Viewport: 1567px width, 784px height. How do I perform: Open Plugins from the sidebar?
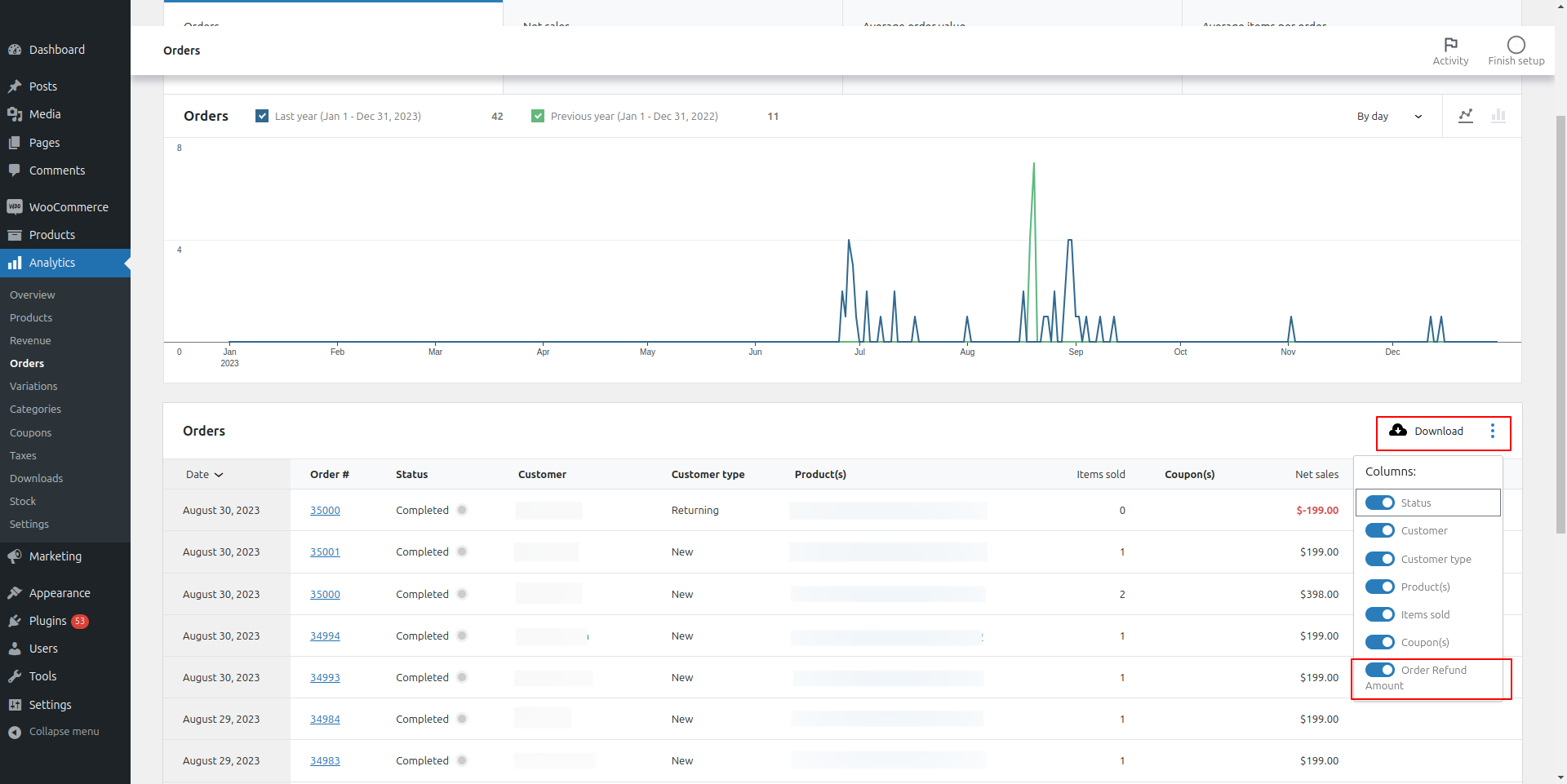click(x=48, y=621)
